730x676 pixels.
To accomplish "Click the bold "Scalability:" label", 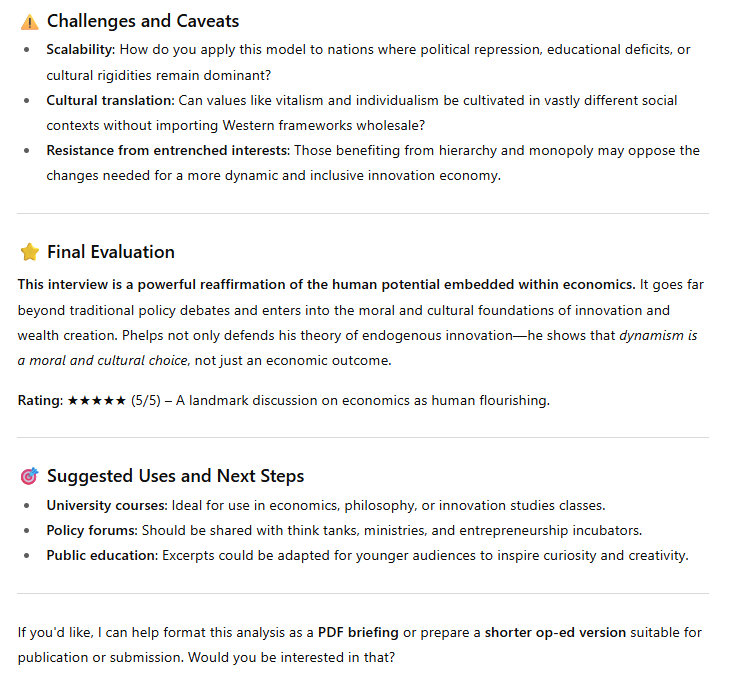I will tap(81, 49).
